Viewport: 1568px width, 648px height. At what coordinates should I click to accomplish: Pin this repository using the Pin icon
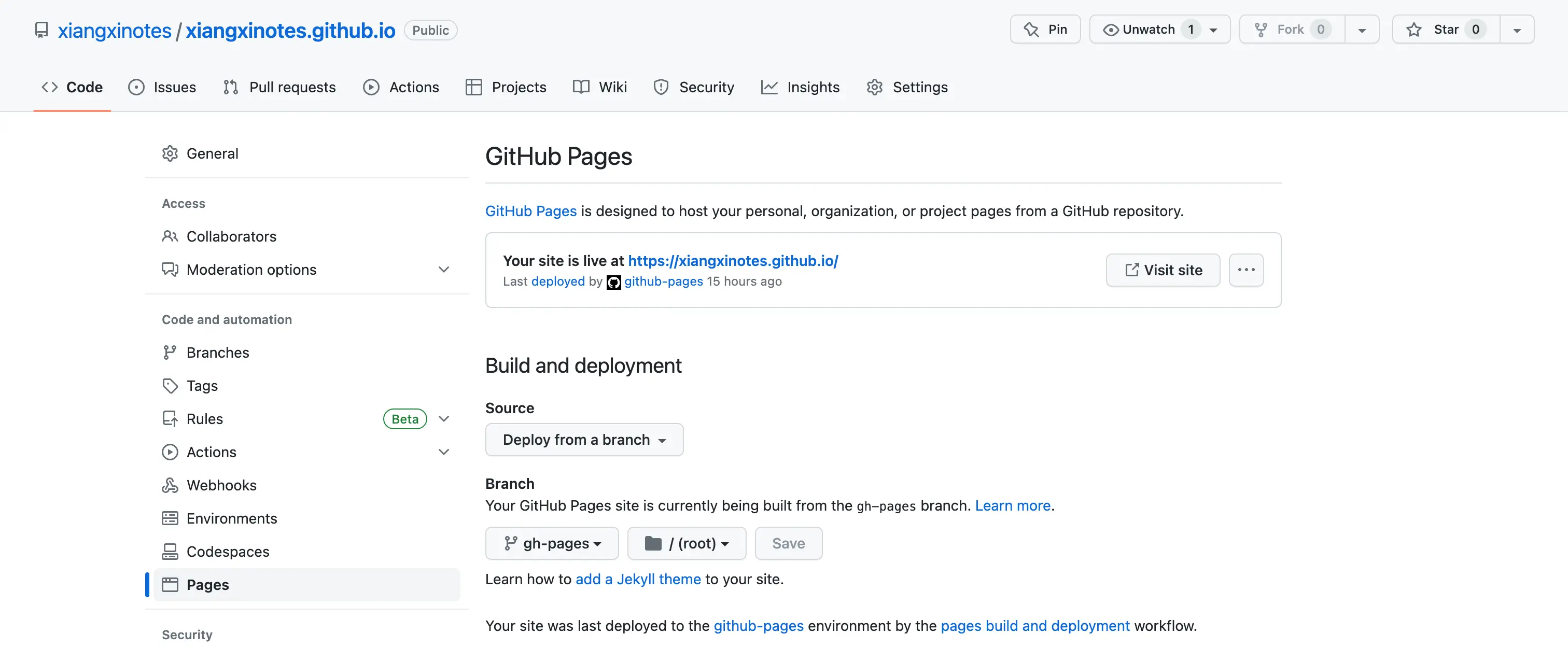[1031, 29]
